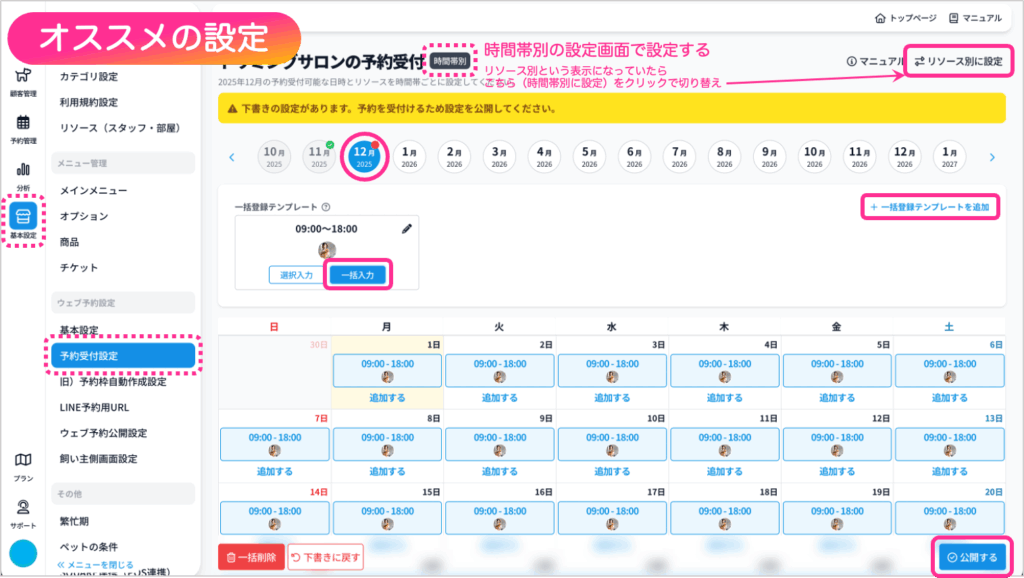The height and width of the screenshot is (578, 1024).
Task: Click the red 一括削除 button
Action: pyautogui.click(x=250, y=557)
